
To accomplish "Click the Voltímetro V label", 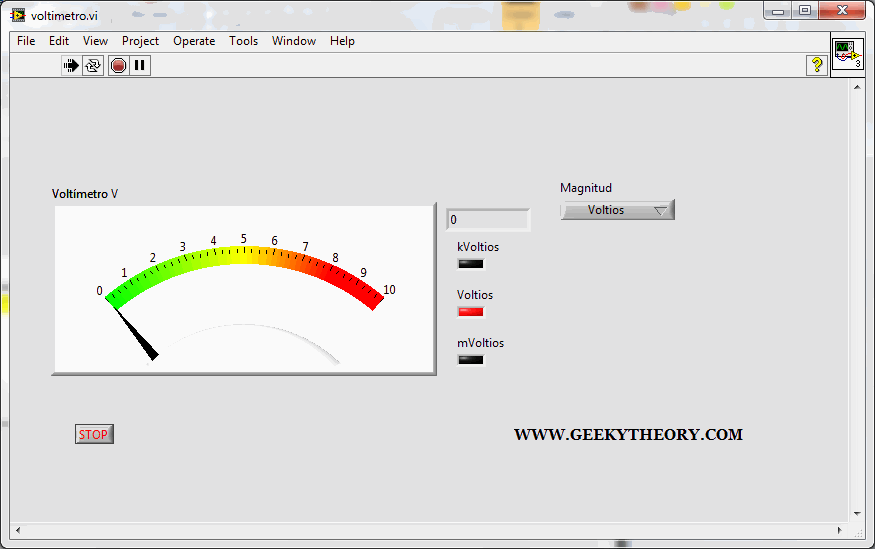I will [x=85, y=194].
